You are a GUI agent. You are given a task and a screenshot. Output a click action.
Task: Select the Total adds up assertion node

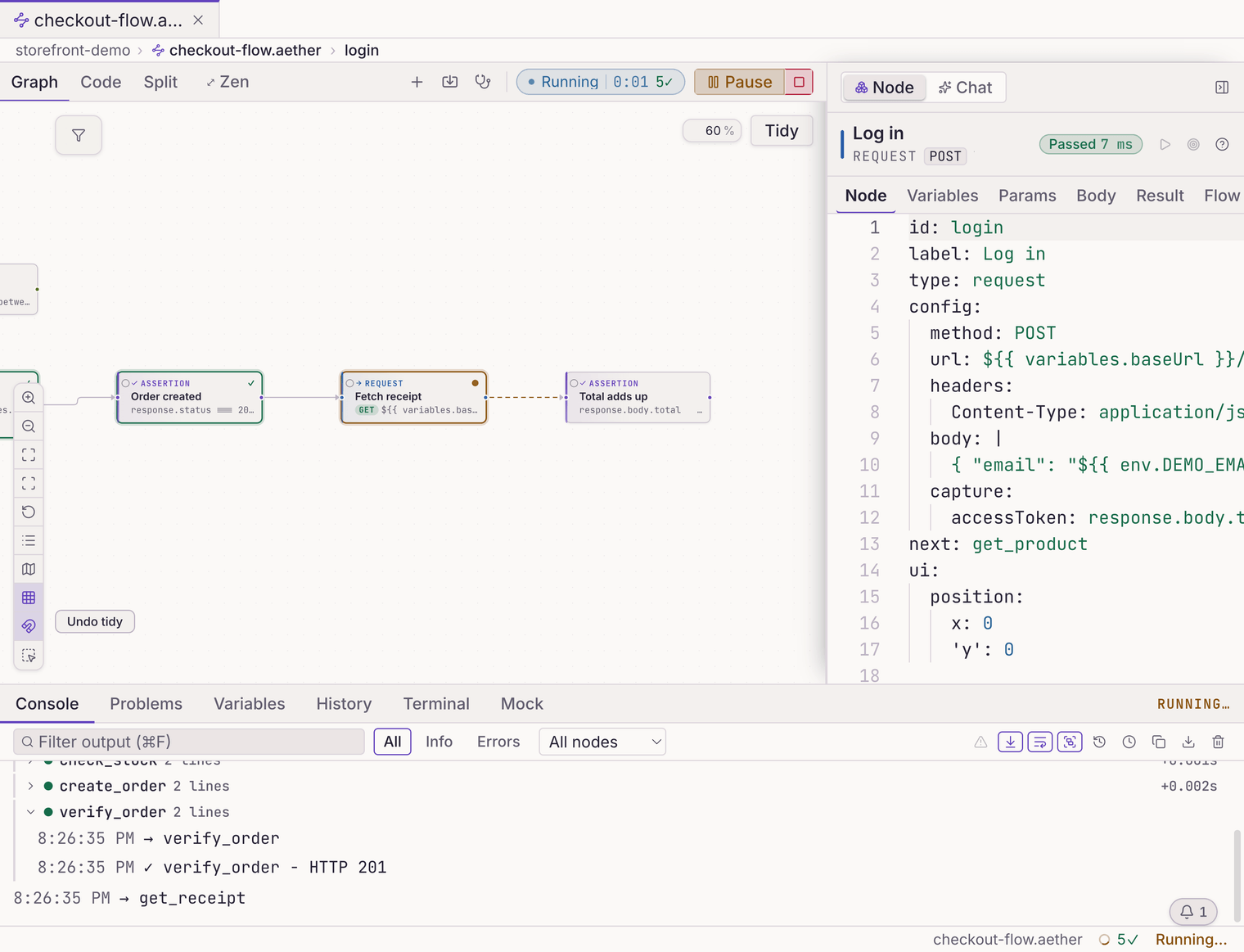click(638, 397)
